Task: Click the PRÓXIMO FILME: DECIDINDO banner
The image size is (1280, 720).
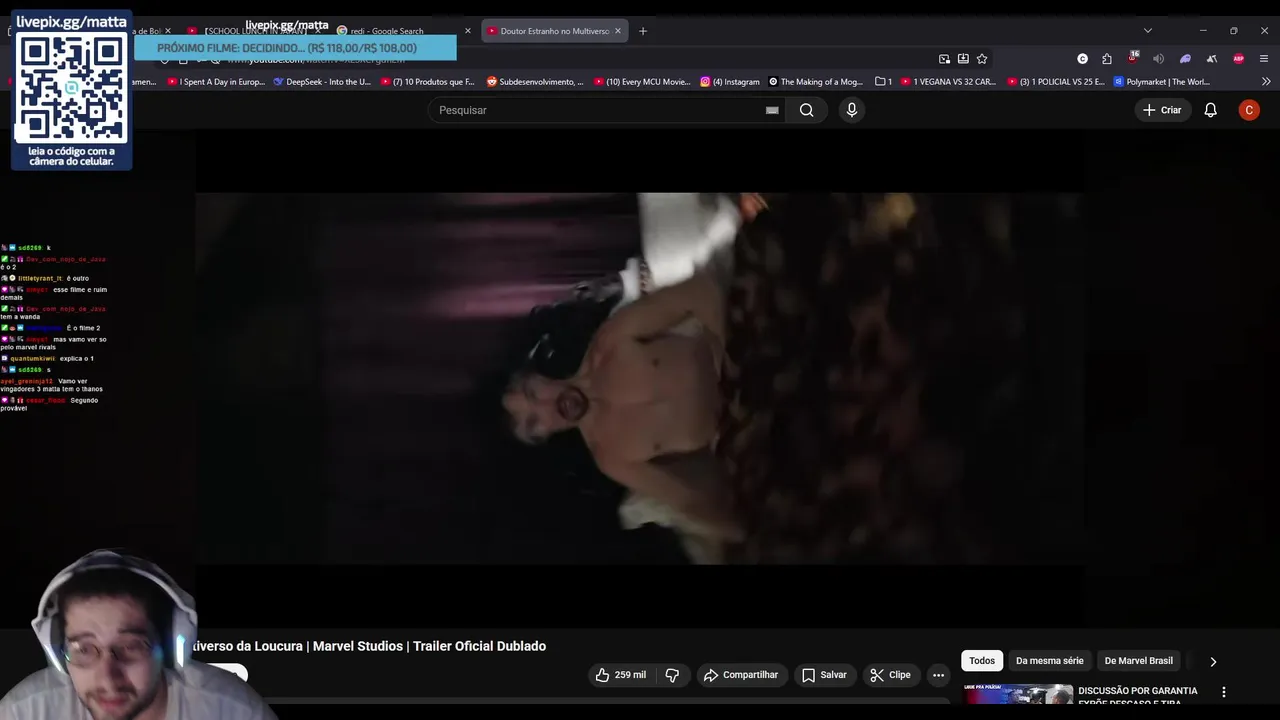Action: [295, 48]
